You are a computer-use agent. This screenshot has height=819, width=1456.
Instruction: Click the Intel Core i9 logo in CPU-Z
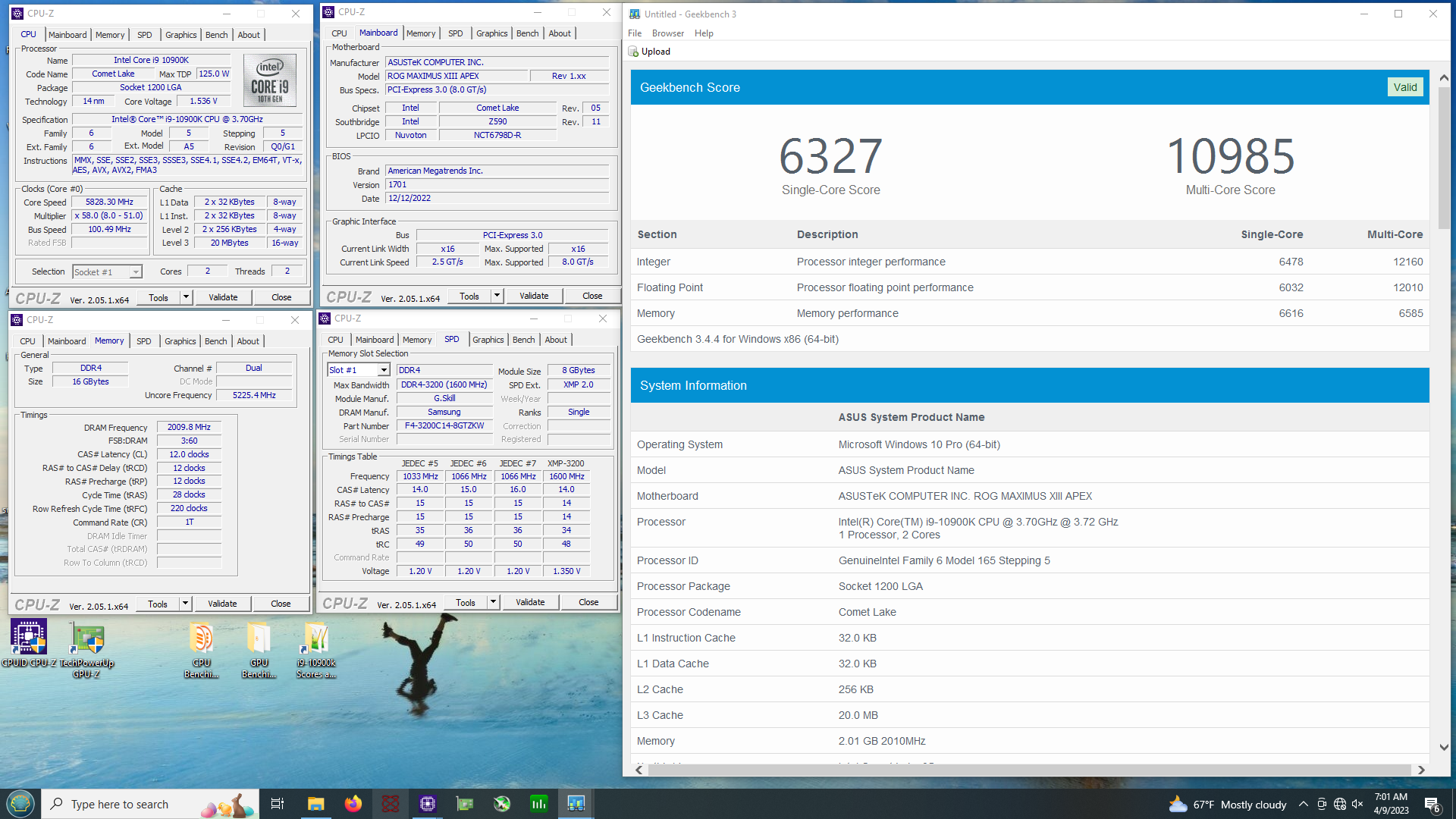click(x=270, y=80)
